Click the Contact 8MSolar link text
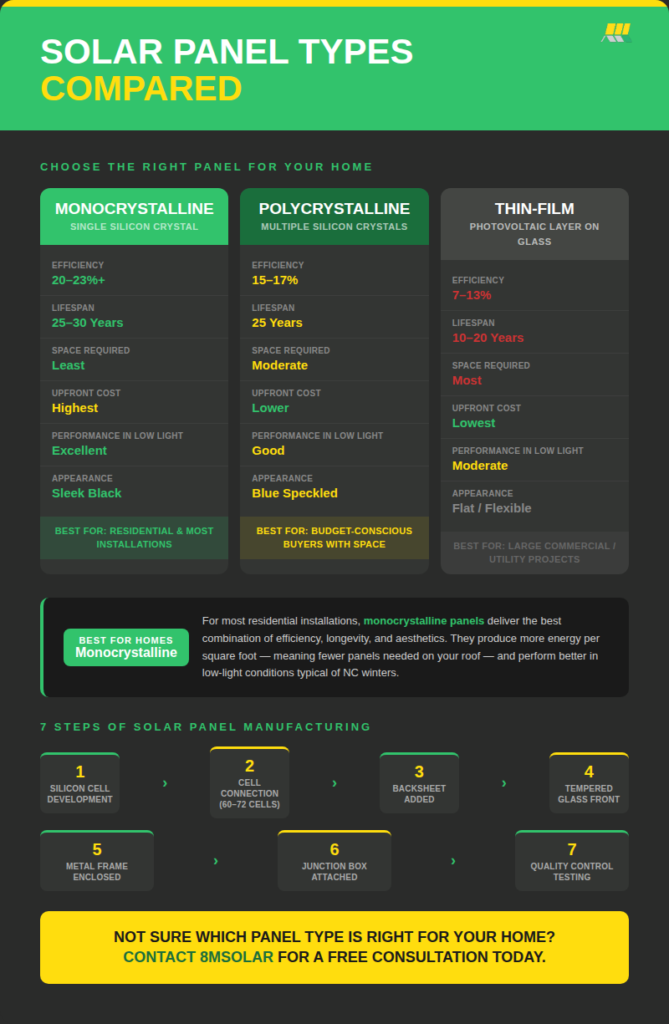Viewport: 669px width, 1024px height. pos(198,957)
